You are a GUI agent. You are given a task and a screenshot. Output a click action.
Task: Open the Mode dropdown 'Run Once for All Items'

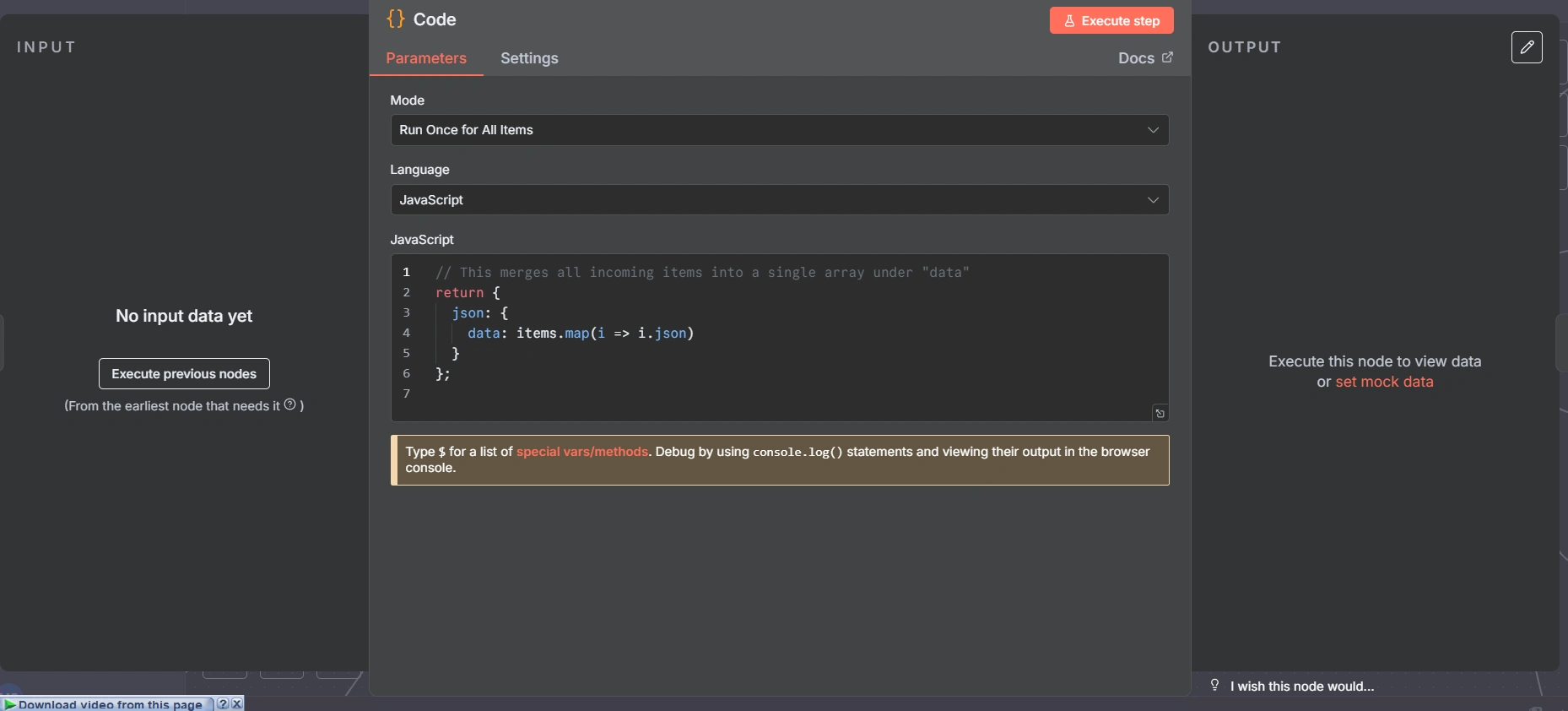[x=778, y=130]
